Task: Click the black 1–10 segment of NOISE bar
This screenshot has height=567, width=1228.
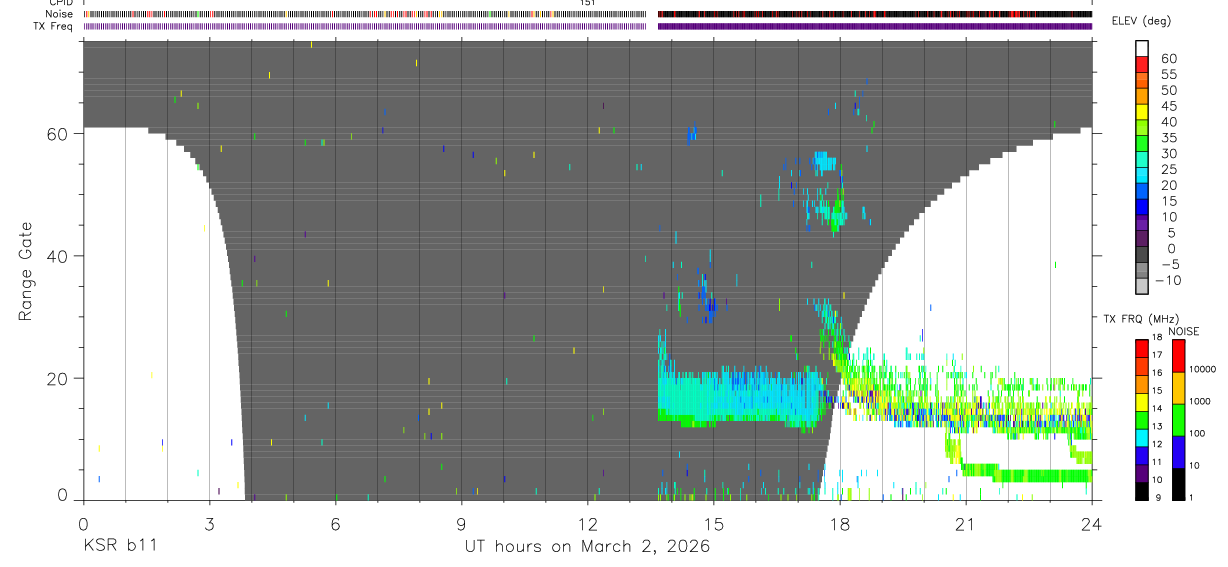Action: click(x=1179, y=483)
